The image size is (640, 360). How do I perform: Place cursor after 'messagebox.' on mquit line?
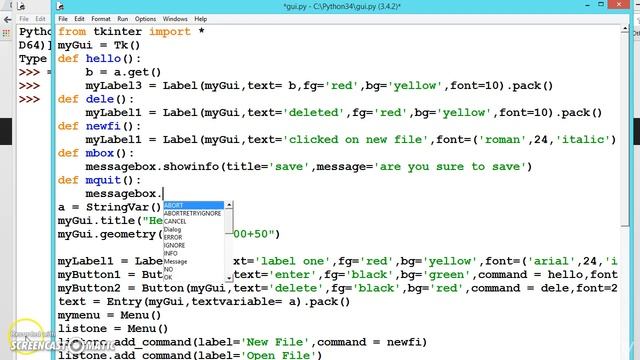tap(163, 193)
